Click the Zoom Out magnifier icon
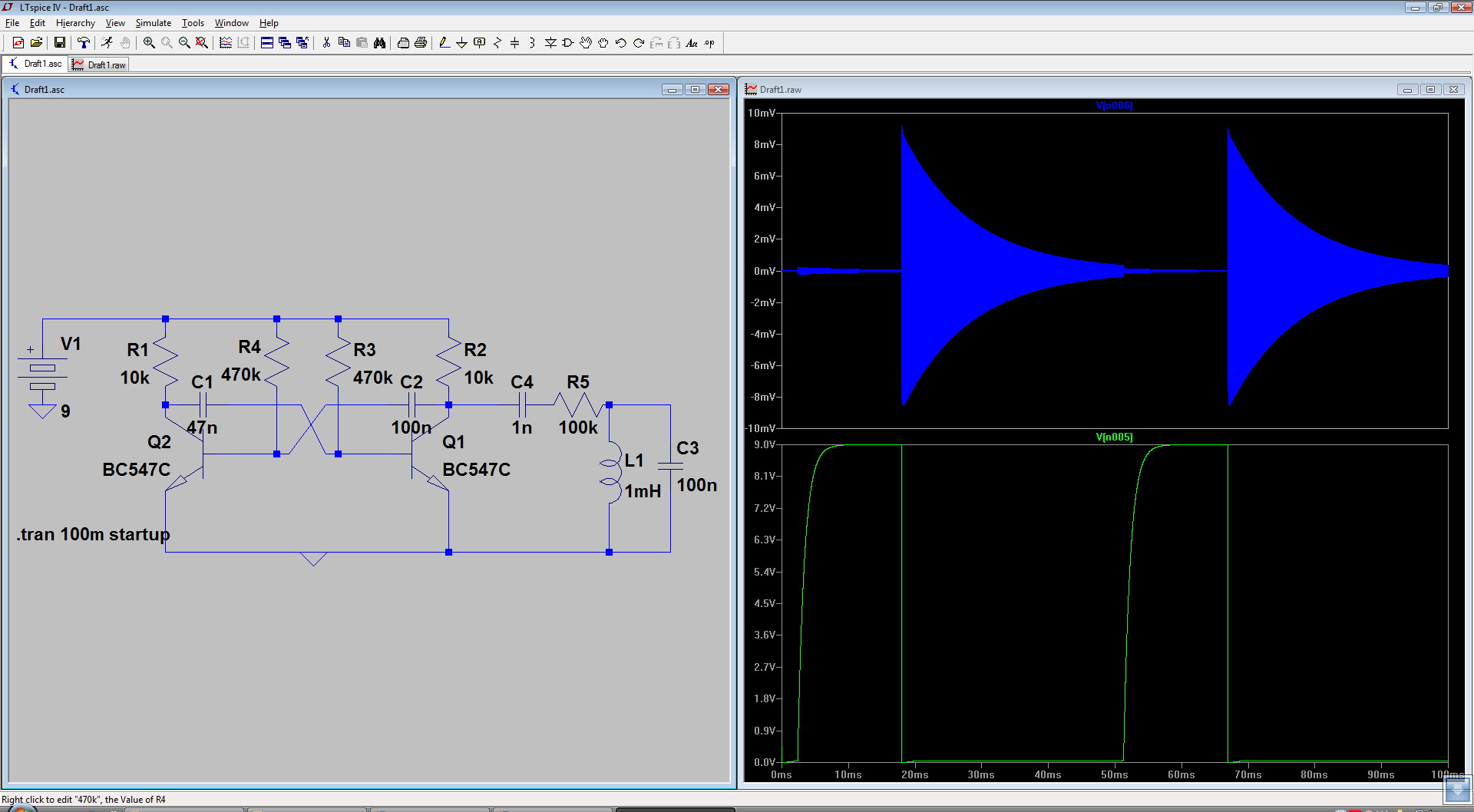 point(184,43)
